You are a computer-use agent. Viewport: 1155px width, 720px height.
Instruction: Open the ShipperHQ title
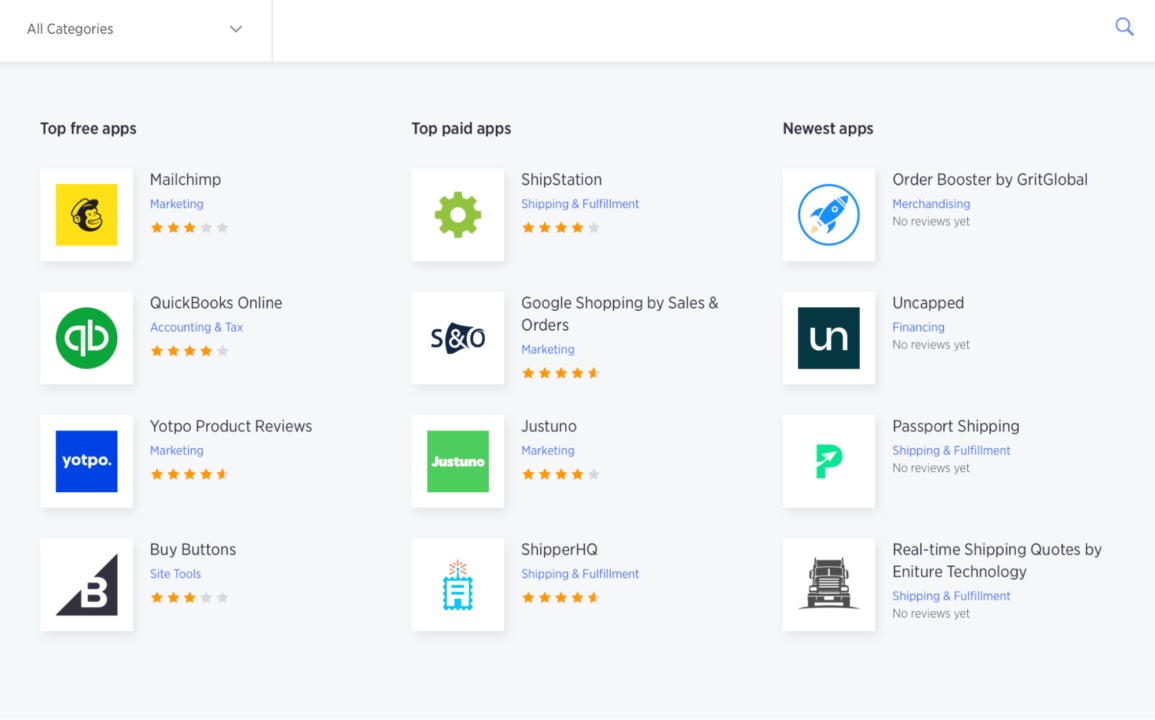tap(559, 550)
